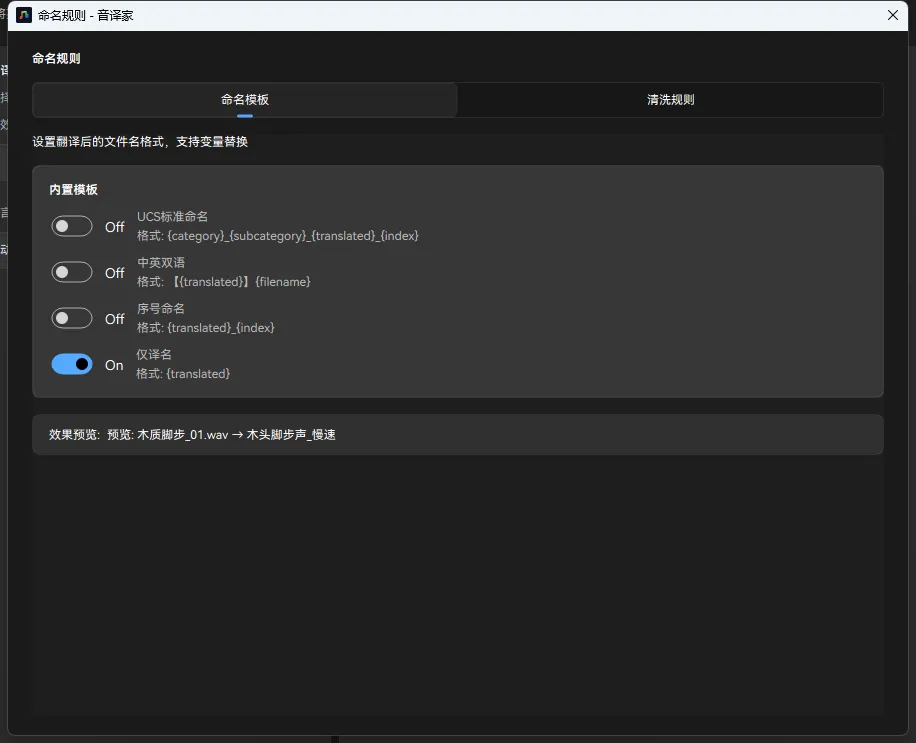Click the 音译家 app icon in title bar
The image size is (916, 743).
coord(24,15)
